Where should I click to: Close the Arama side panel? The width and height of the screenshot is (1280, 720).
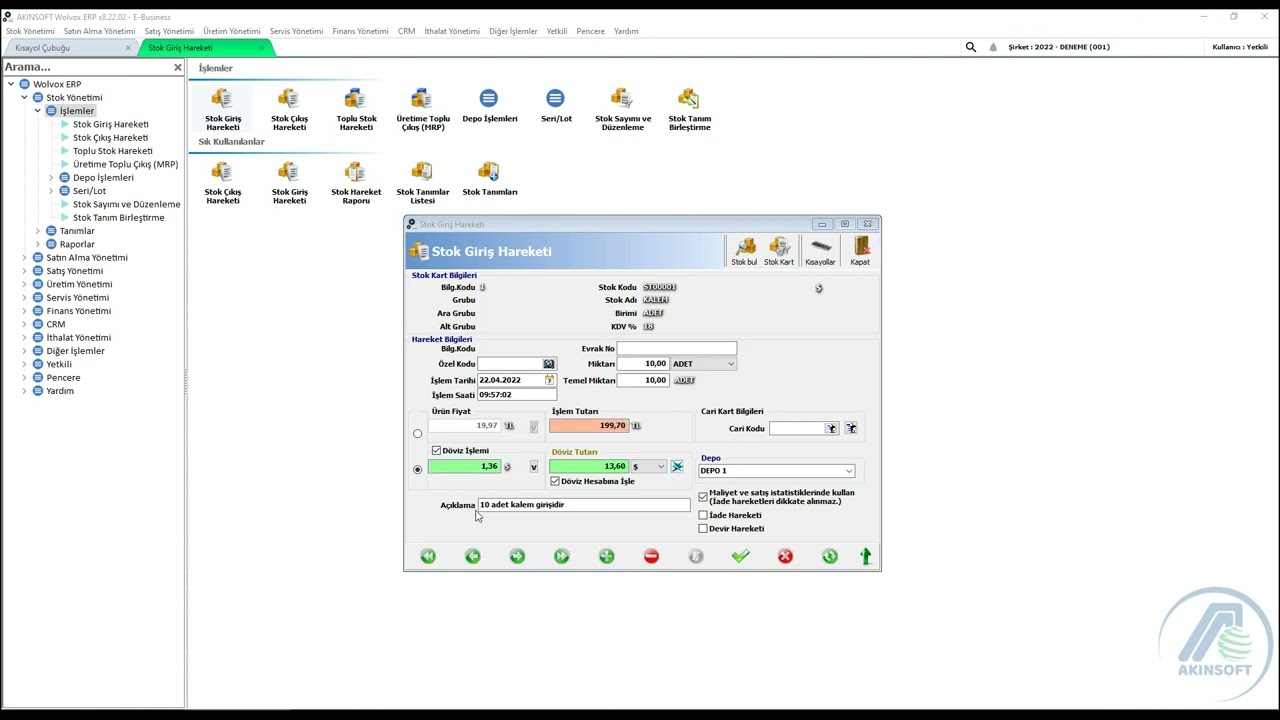[178, 67]
